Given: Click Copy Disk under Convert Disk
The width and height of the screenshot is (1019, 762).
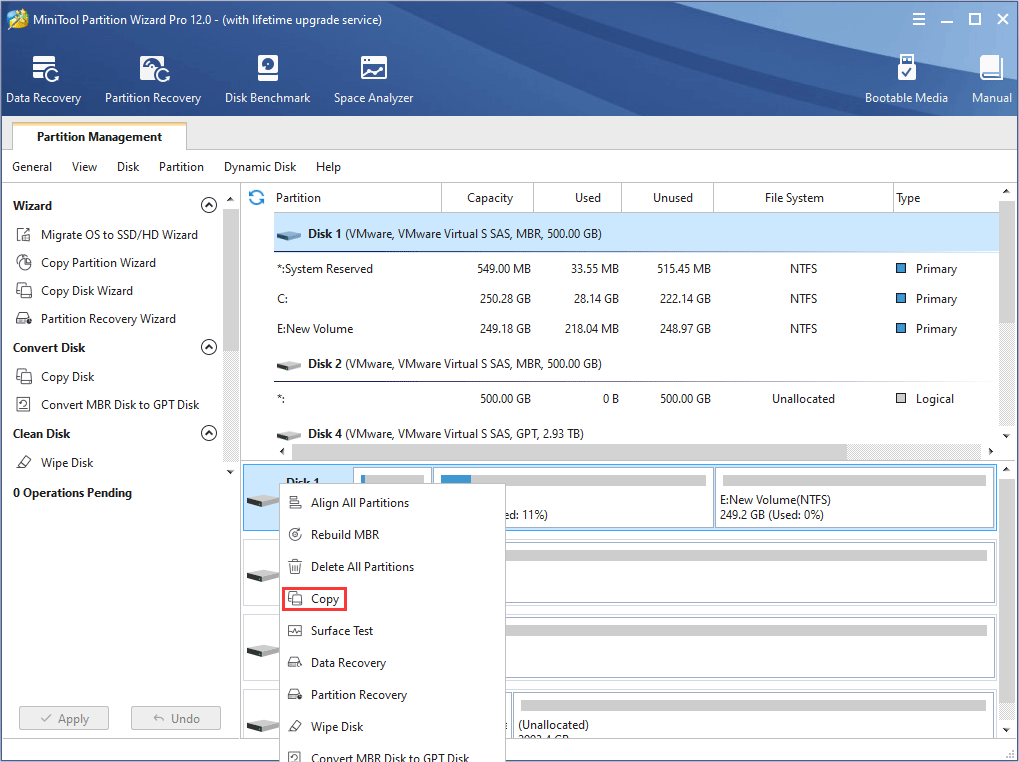Looking at the screenshot, I should coord(68,377).
